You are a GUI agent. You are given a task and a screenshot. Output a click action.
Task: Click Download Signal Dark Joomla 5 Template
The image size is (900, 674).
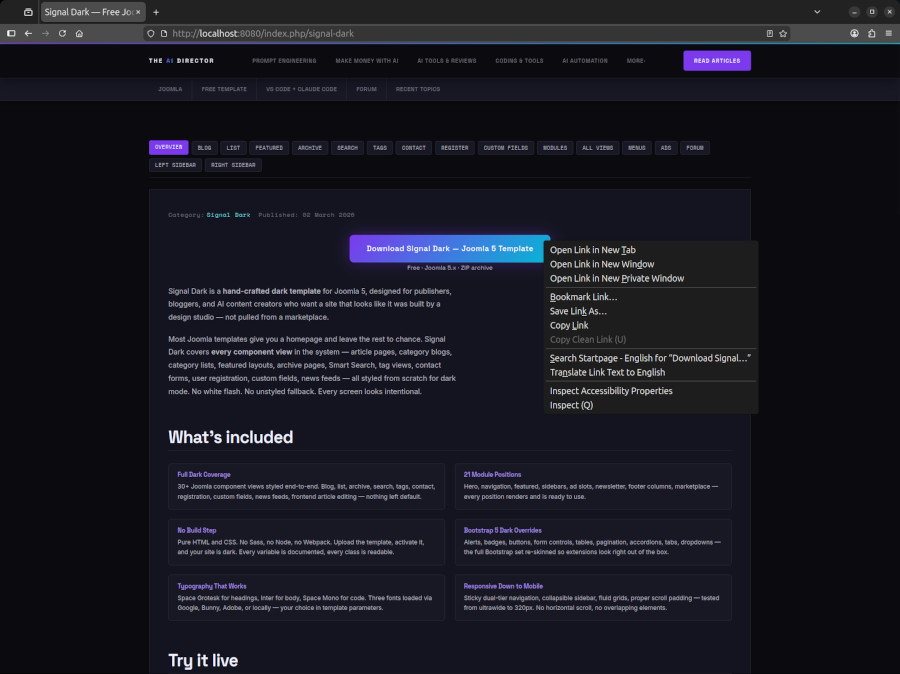[448, 248]
